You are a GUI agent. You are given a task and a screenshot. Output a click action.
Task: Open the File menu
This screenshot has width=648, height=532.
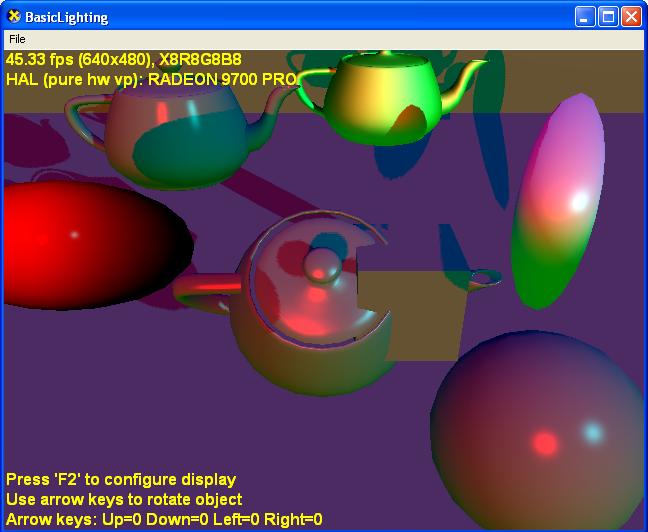point(17,39)
